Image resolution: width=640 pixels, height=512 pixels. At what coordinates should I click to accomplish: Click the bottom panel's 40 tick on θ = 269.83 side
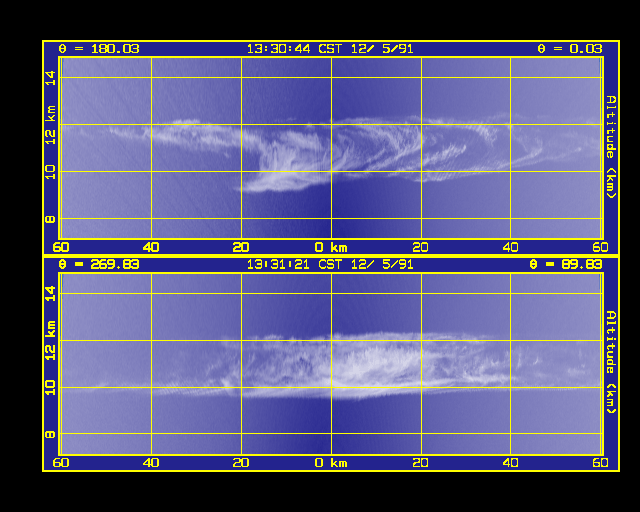[151, 463]
